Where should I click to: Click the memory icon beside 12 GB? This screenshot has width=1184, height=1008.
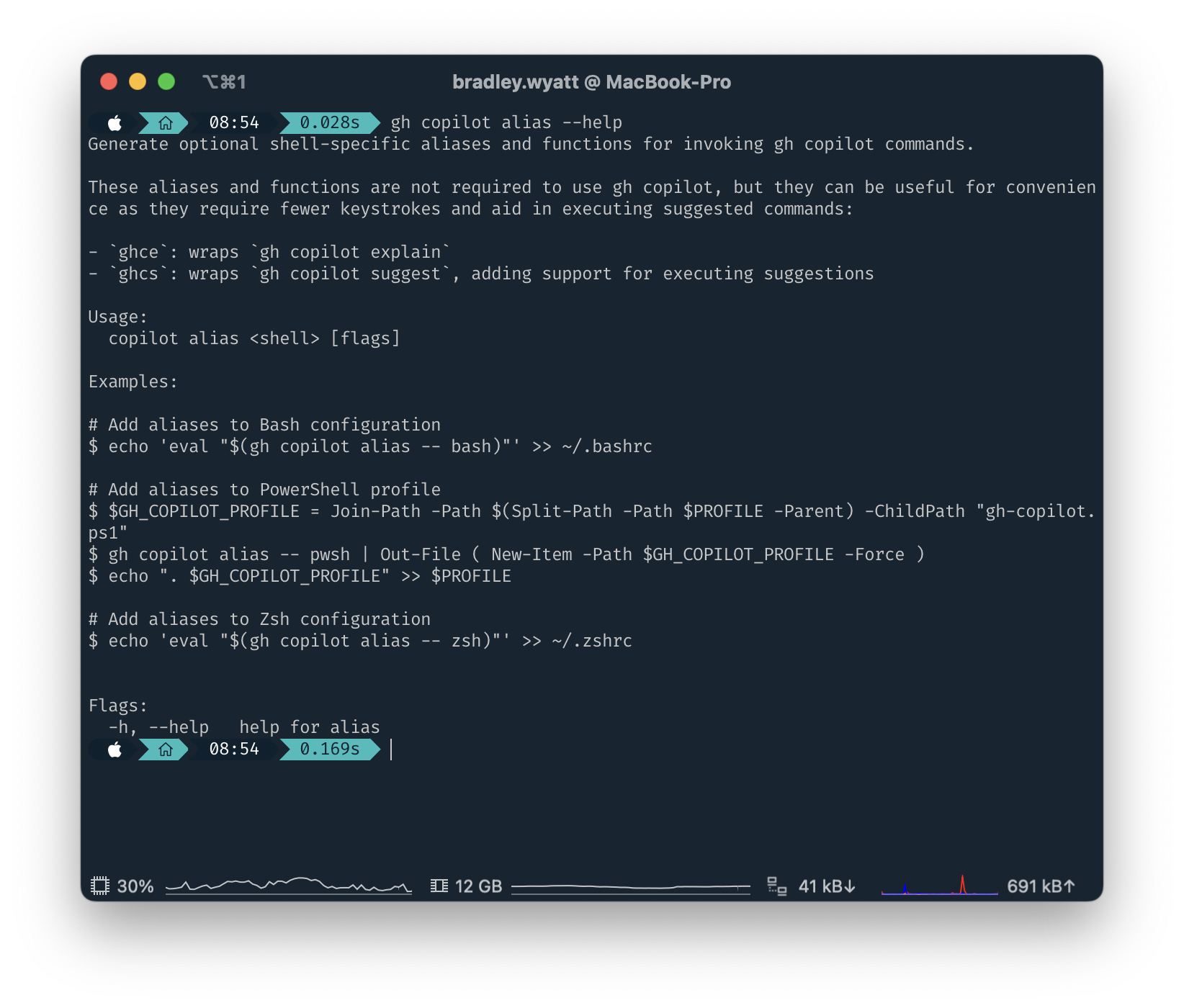(x=439, y=886)
